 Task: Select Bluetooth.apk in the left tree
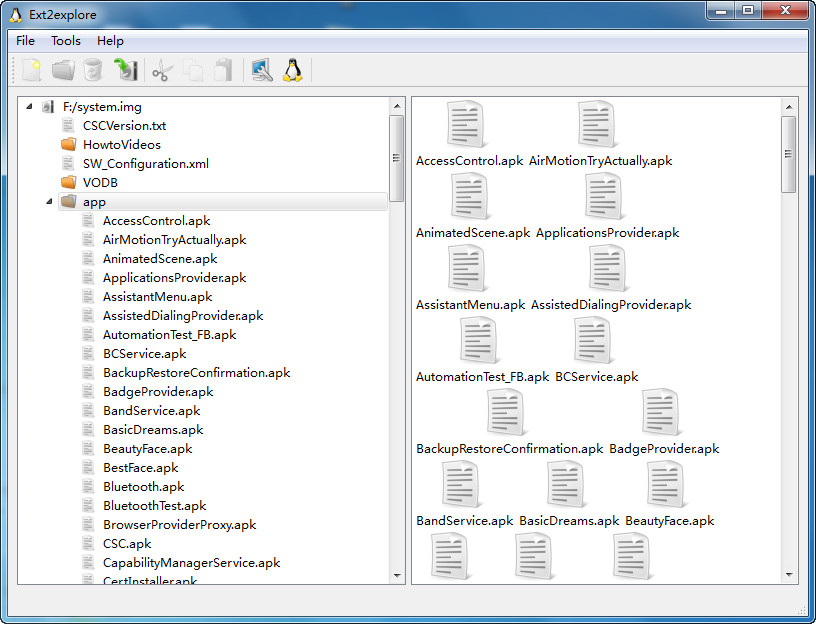coord(144,487)
